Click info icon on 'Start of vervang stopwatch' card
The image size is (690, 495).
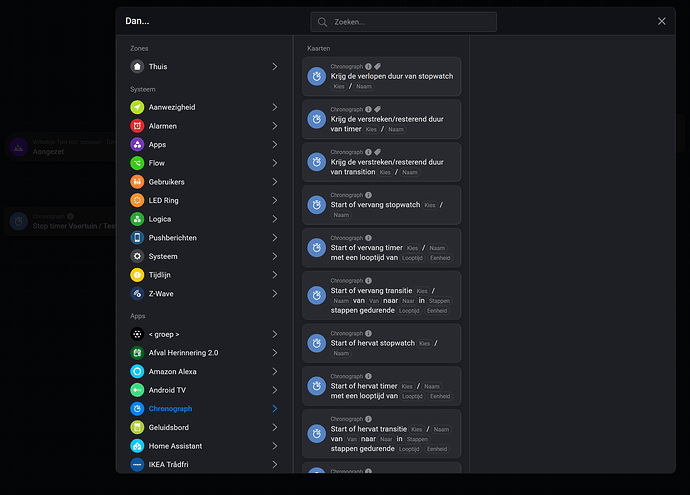click(x=368, y=195)
